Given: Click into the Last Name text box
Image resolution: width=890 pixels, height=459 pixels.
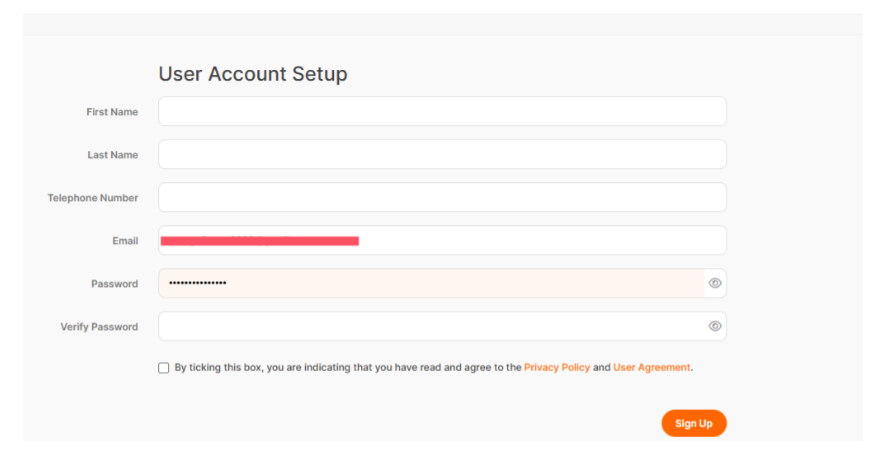Looking at the screenshot, I should [442, 154].
